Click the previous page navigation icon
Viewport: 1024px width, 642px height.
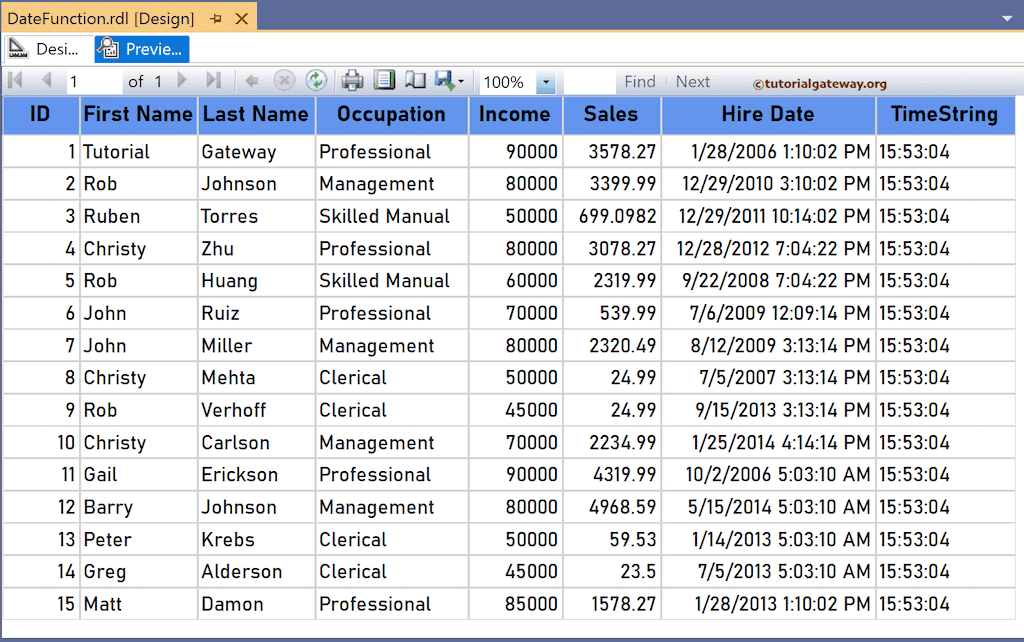[47, 82]
